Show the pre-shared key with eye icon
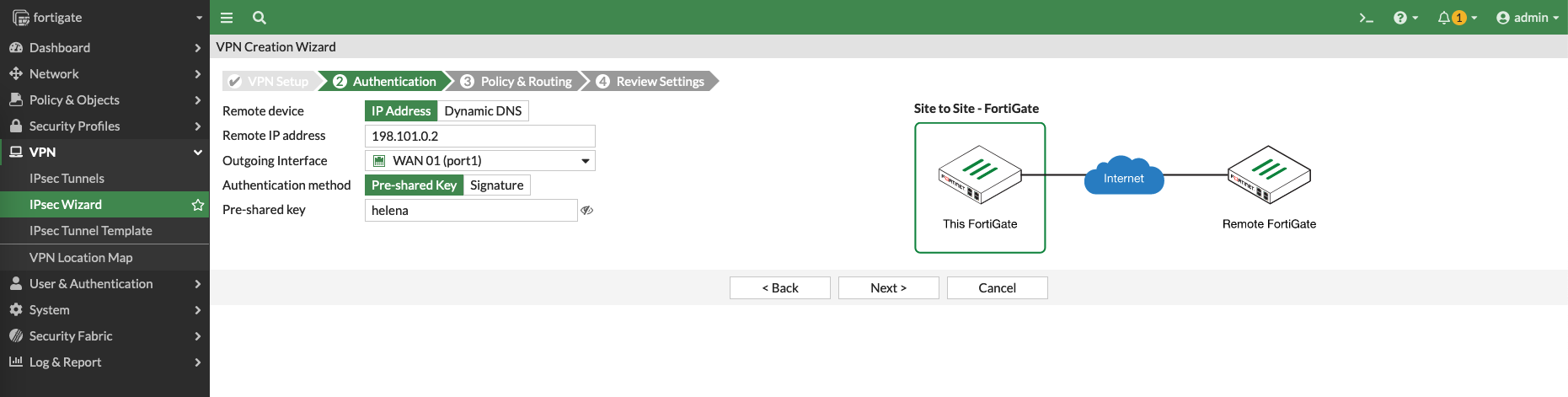This screenshot has height=397, width=1568. coord(587,211)
